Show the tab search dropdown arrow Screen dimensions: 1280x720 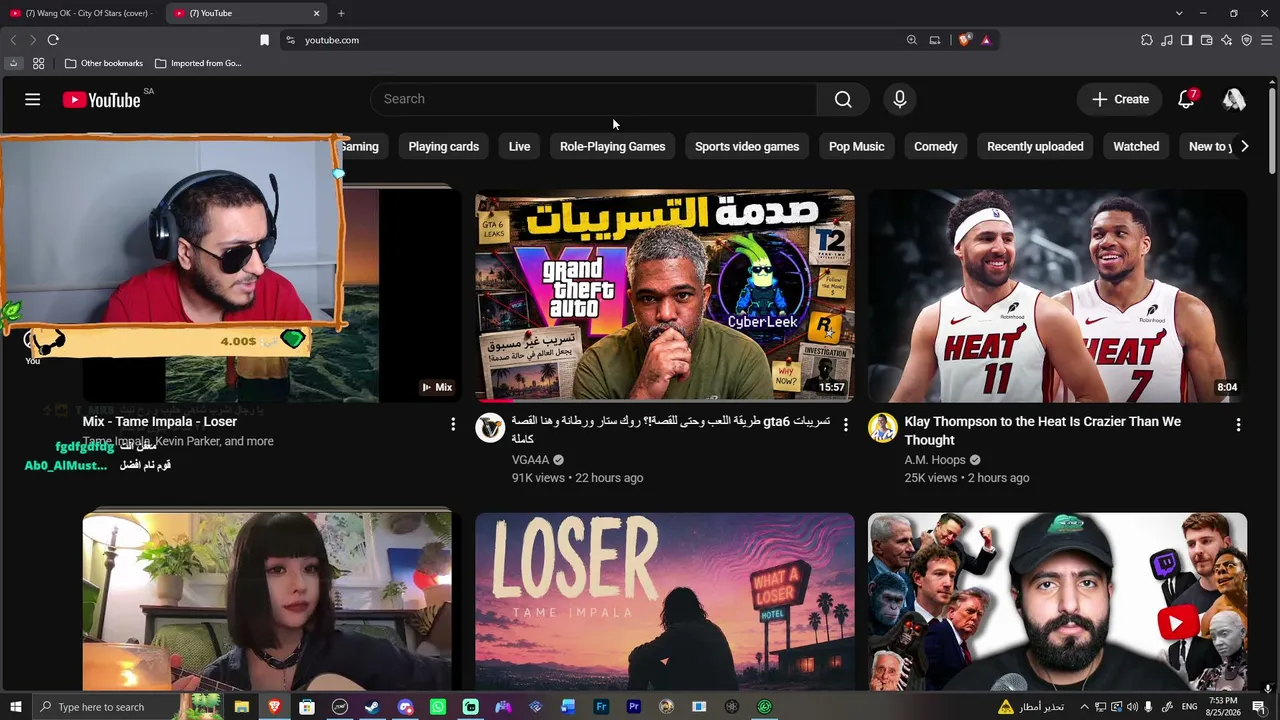click(x=1179, y=13)
